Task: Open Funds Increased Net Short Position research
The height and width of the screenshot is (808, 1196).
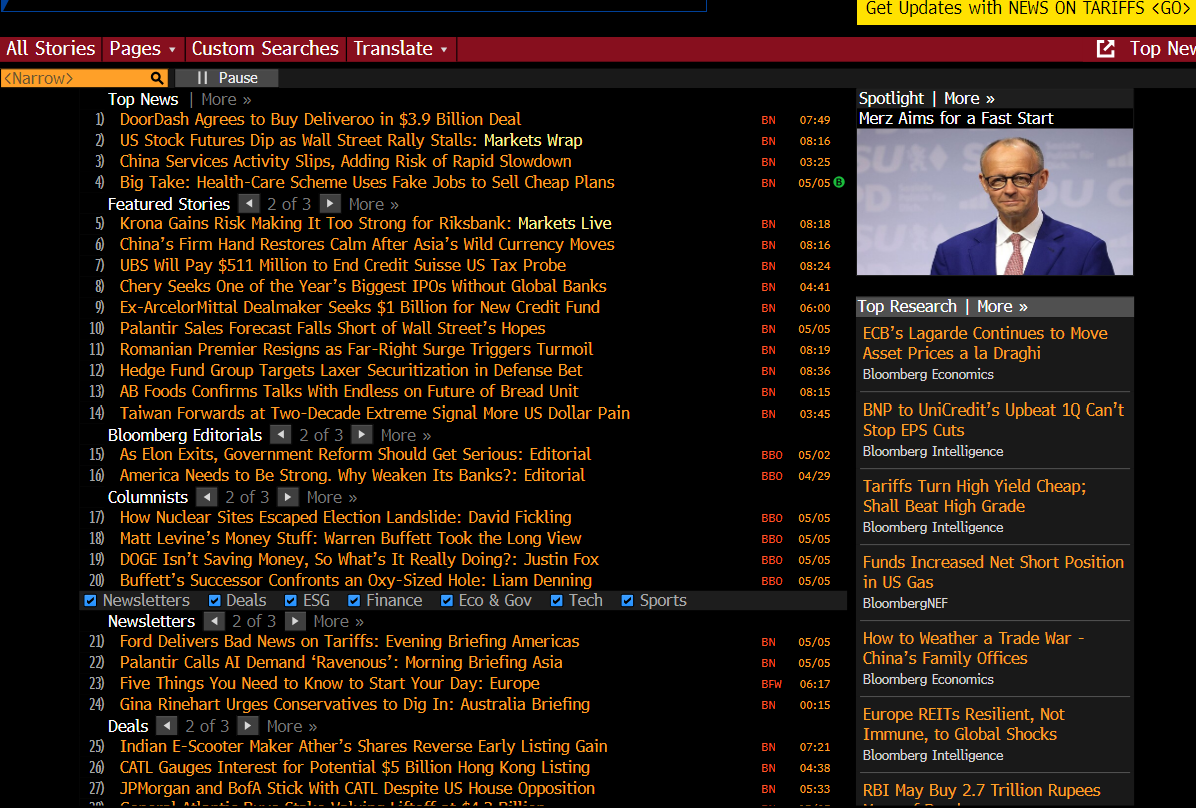Action: tap(993, 572)
